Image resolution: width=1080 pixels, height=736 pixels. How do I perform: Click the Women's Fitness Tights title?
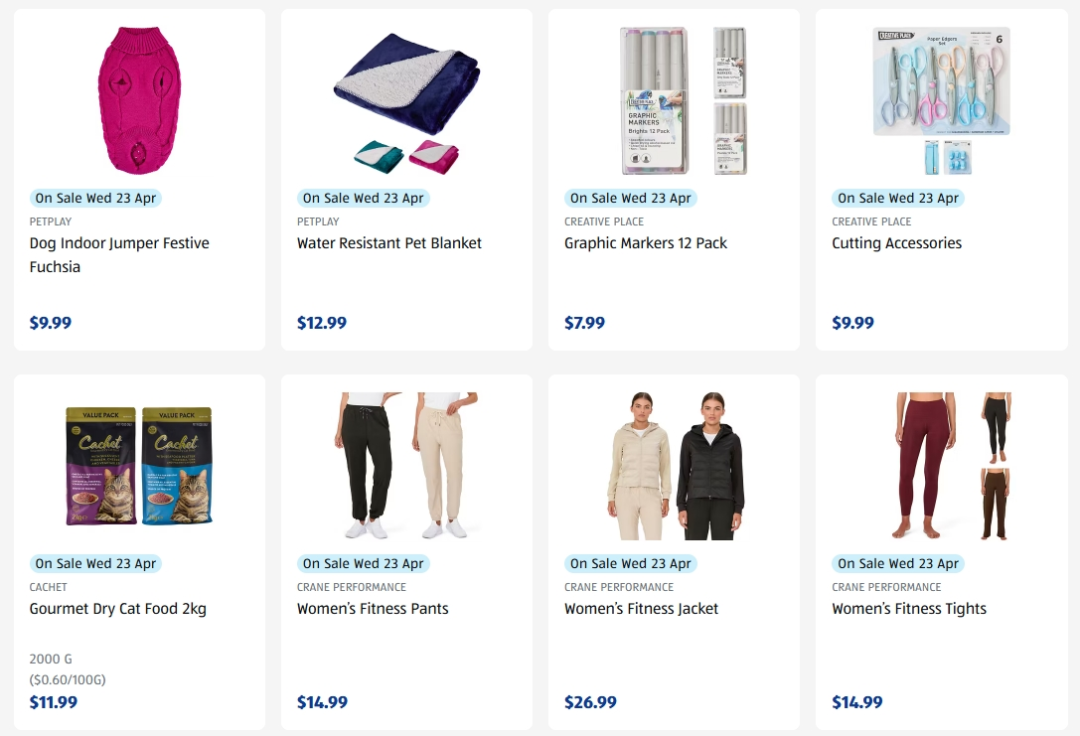[x=909, y=609]
